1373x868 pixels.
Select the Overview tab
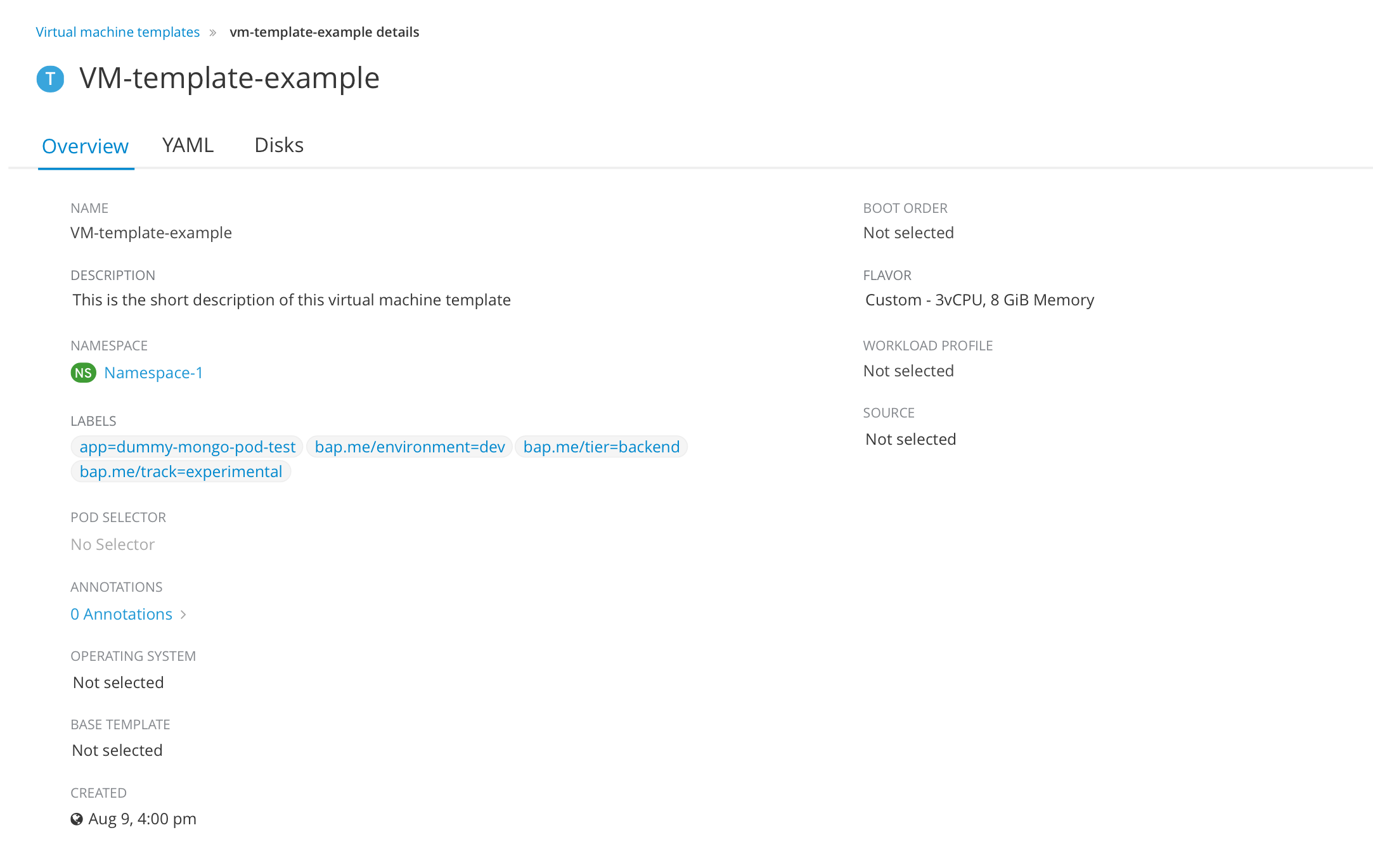(85, 146)
